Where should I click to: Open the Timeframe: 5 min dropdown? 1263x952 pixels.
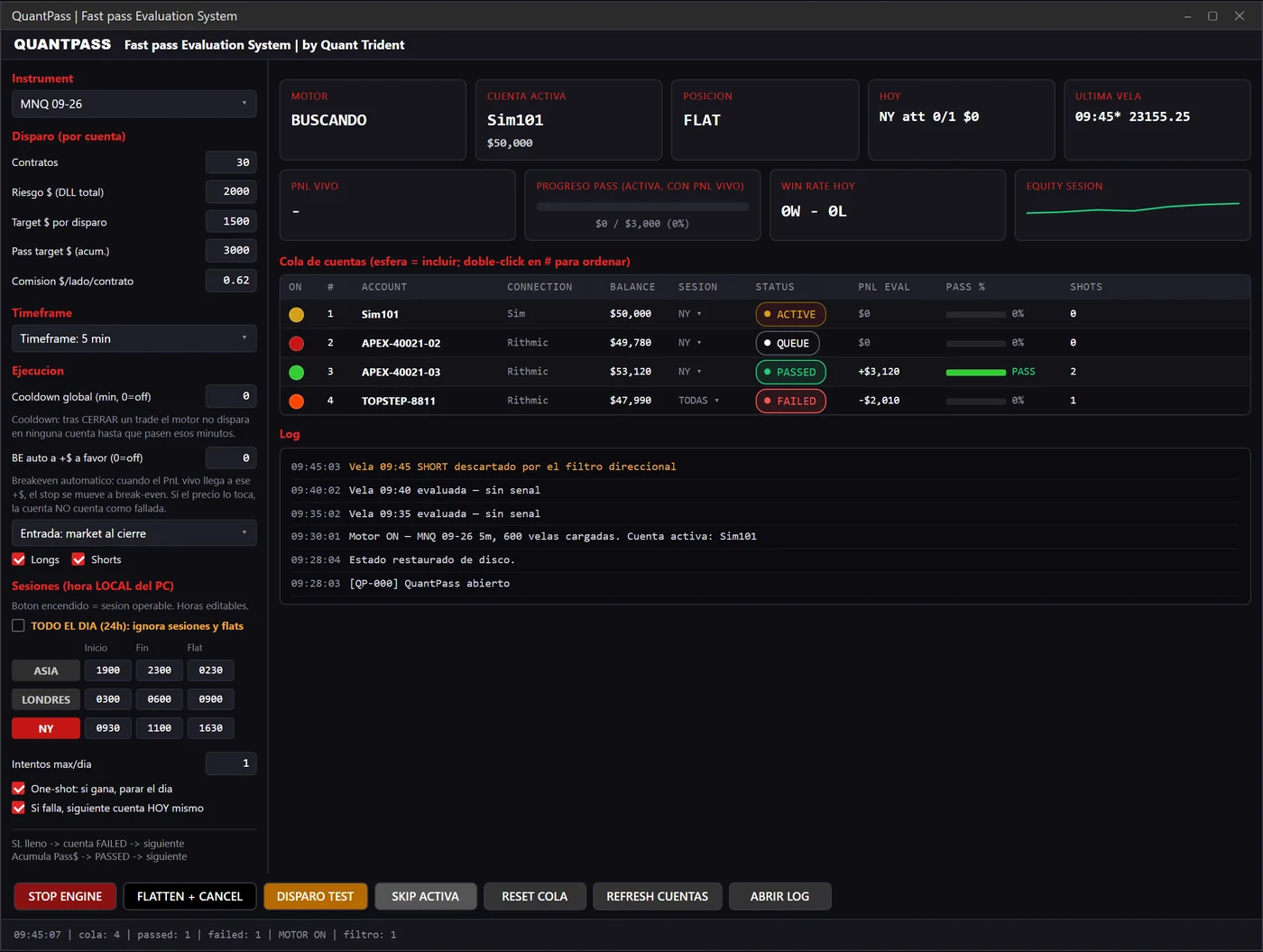click(134, 338)
